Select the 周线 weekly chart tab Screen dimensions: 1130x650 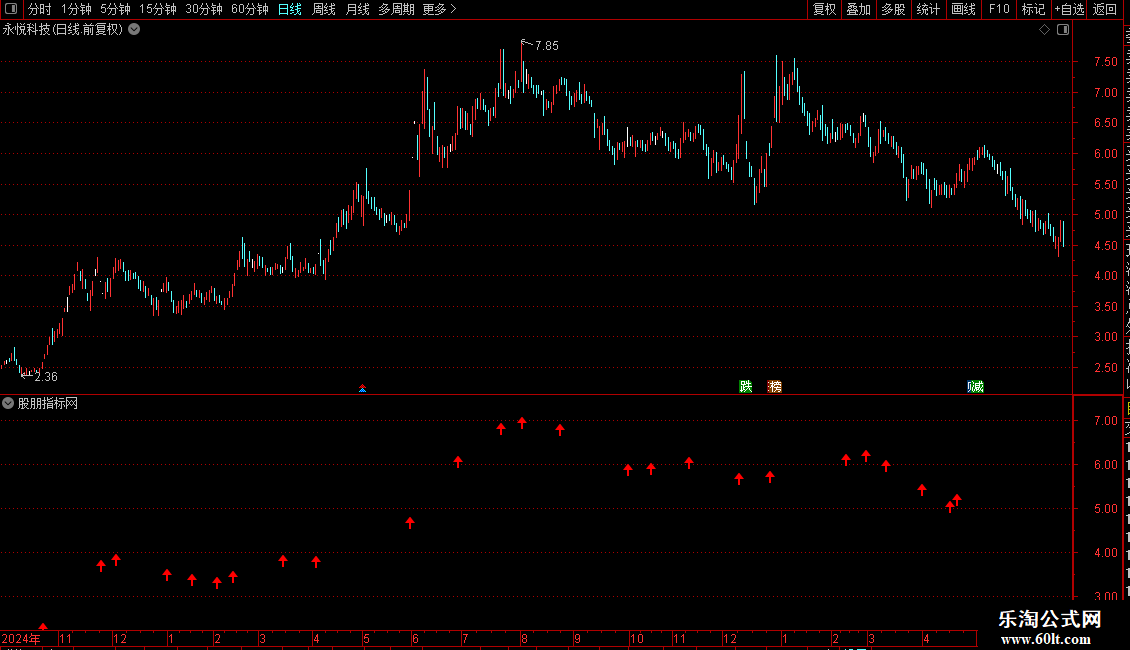(x=324, y=9)
